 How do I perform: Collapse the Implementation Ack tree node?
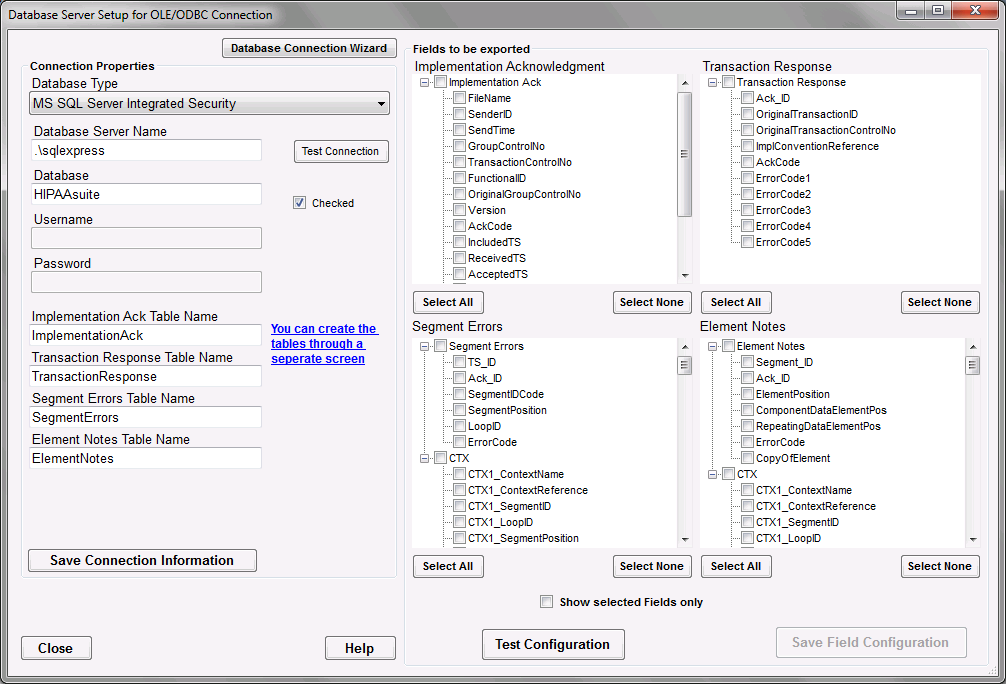(x=424, y=82)
